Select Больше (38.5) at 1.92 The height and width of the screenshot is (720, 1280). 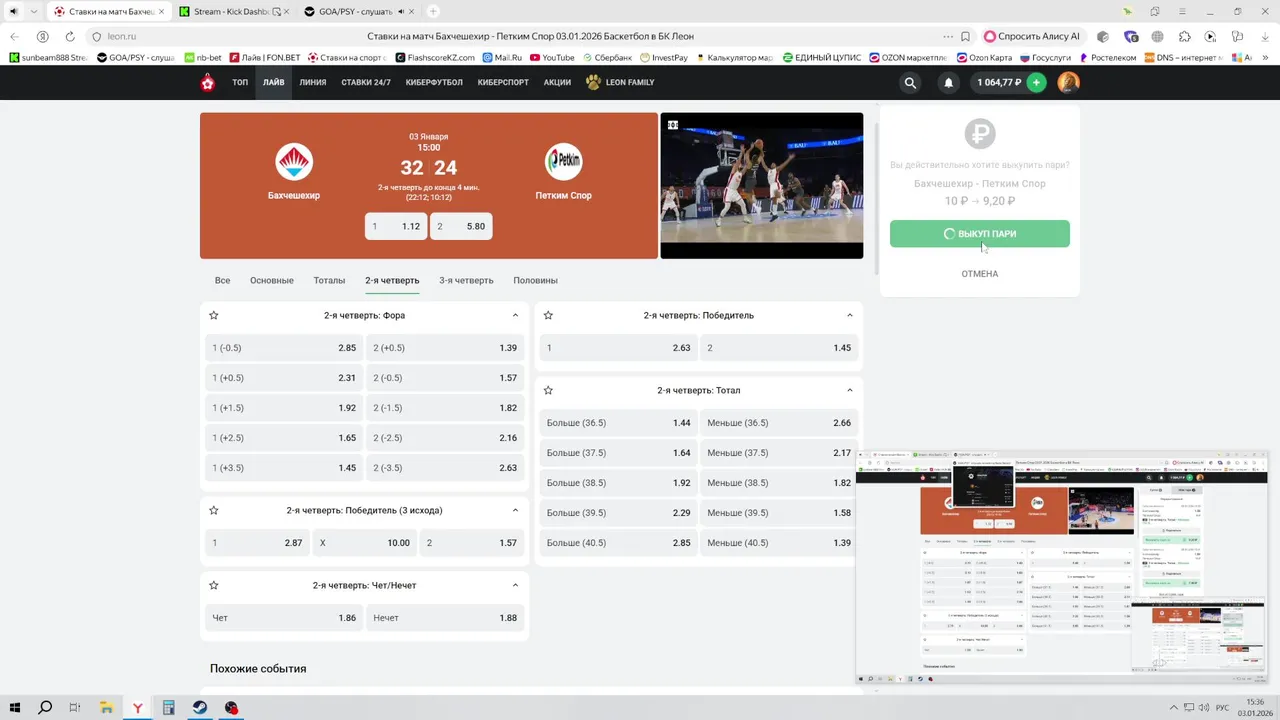(618, 483)
